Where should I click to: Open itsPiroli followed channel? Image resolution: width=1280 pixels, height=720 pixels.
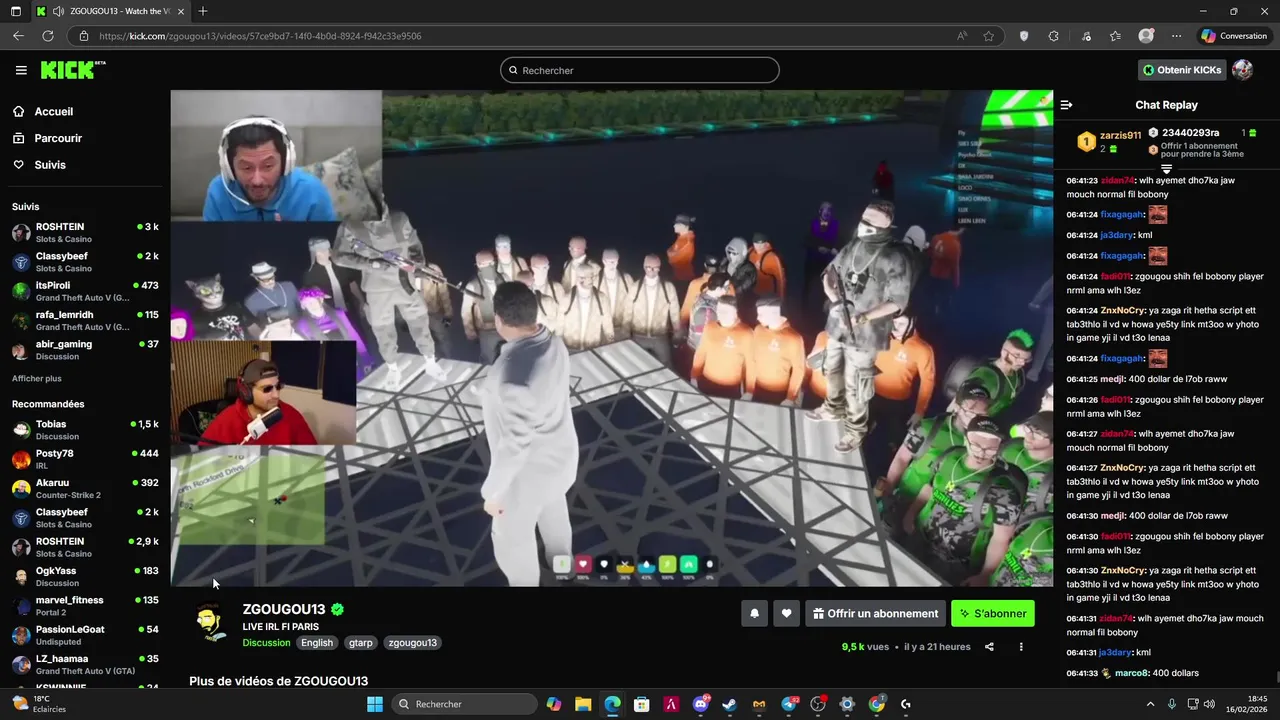pyautogui.click(x=85, y=291)
